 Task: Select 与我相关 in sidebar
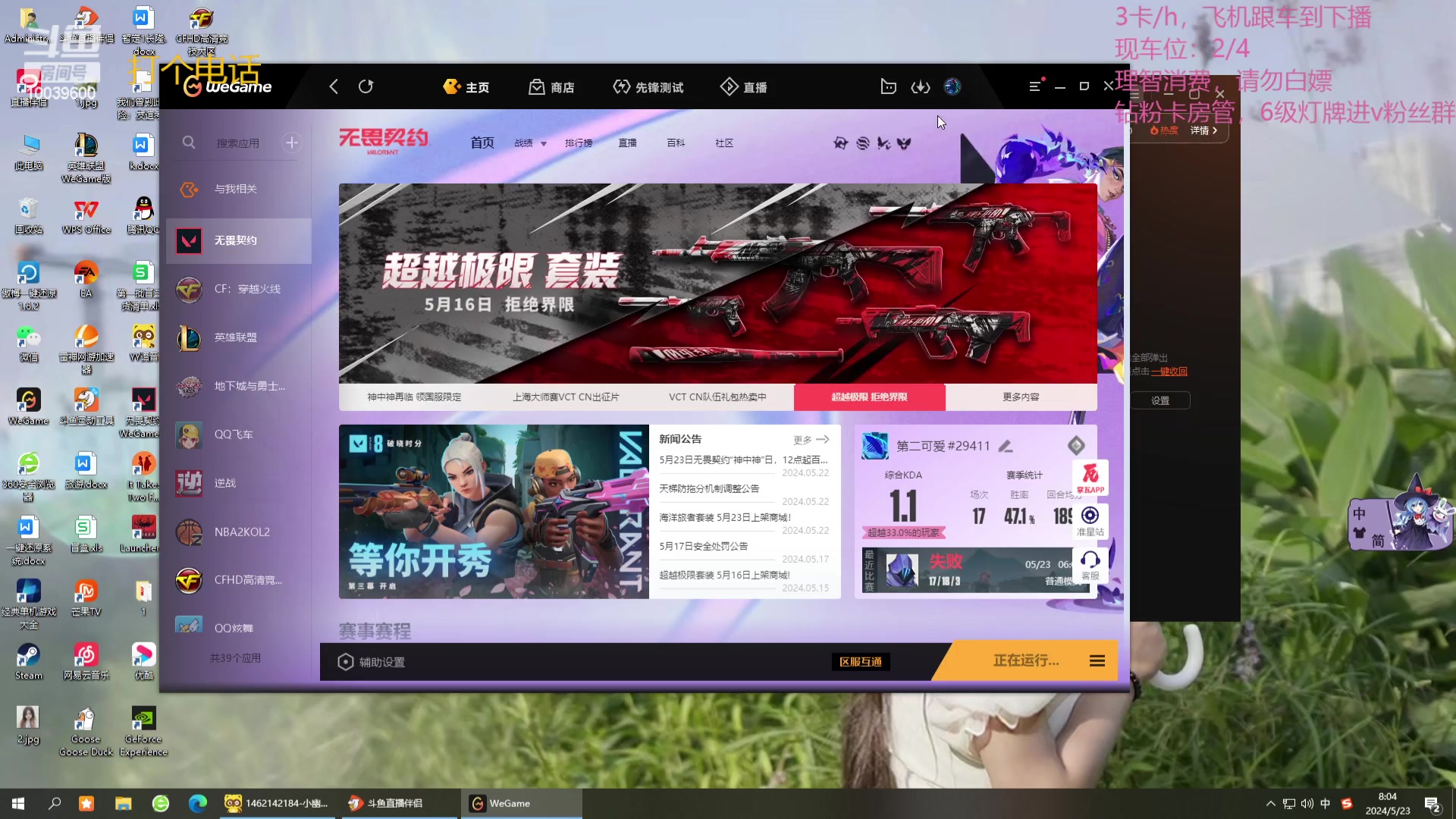(x=239, y=189)
